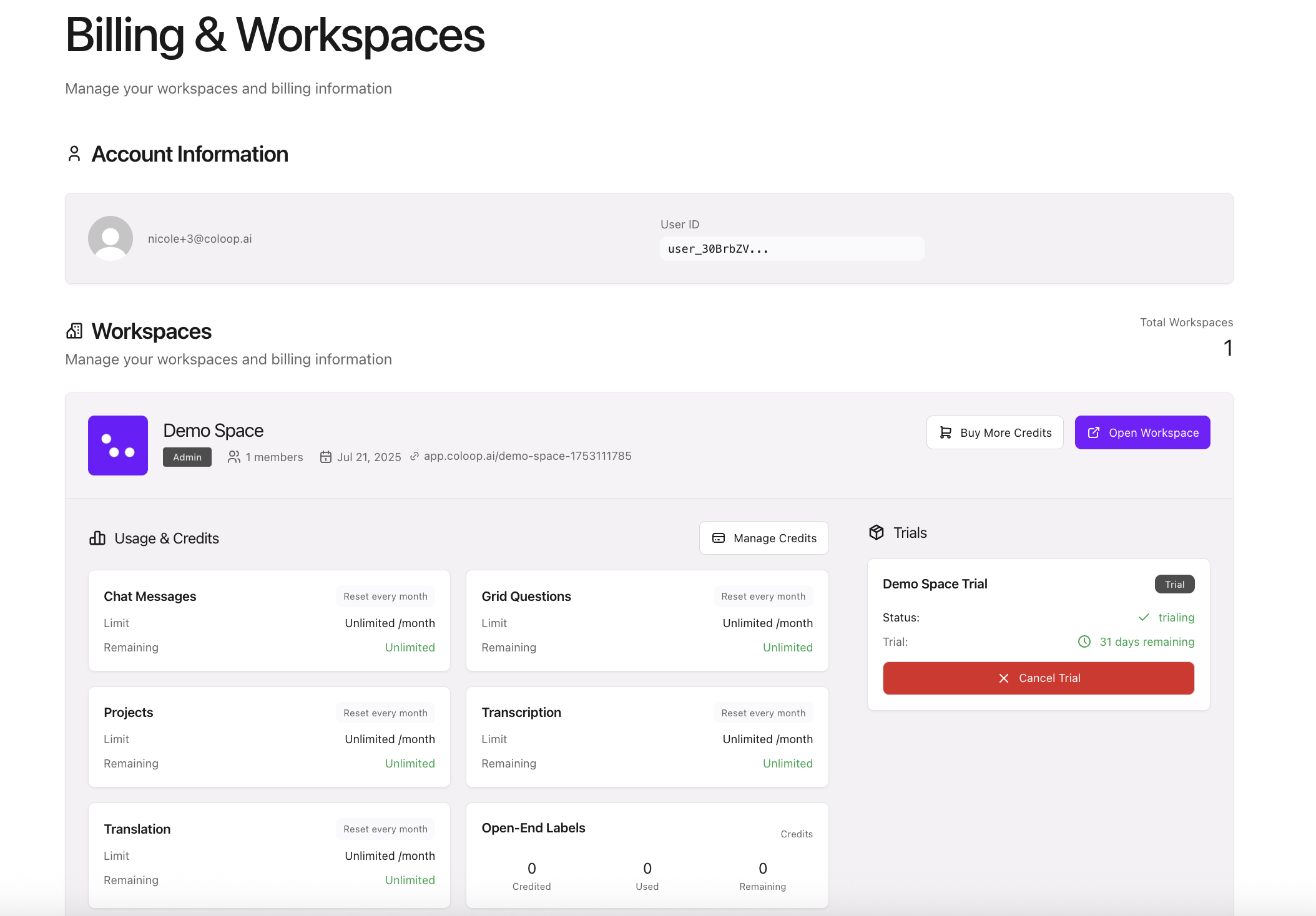Click the Total Workspaces count
This screenshot has width=1316, height=916.
[x=1228, y=348]
